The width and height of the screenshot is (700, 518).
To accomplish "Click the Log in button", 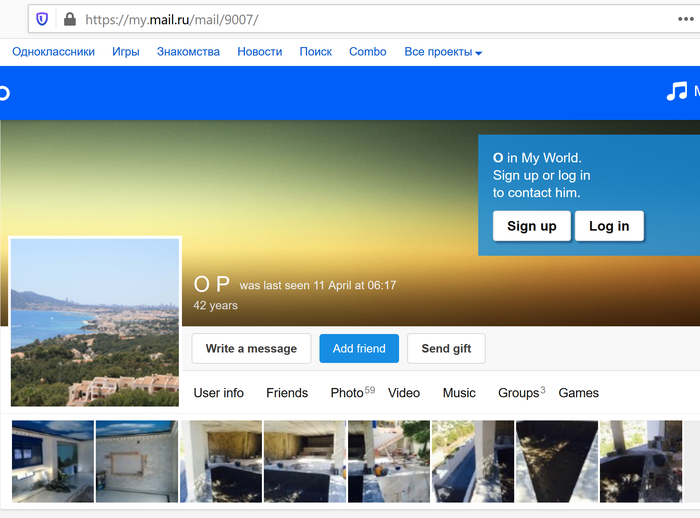I will 609,226.
